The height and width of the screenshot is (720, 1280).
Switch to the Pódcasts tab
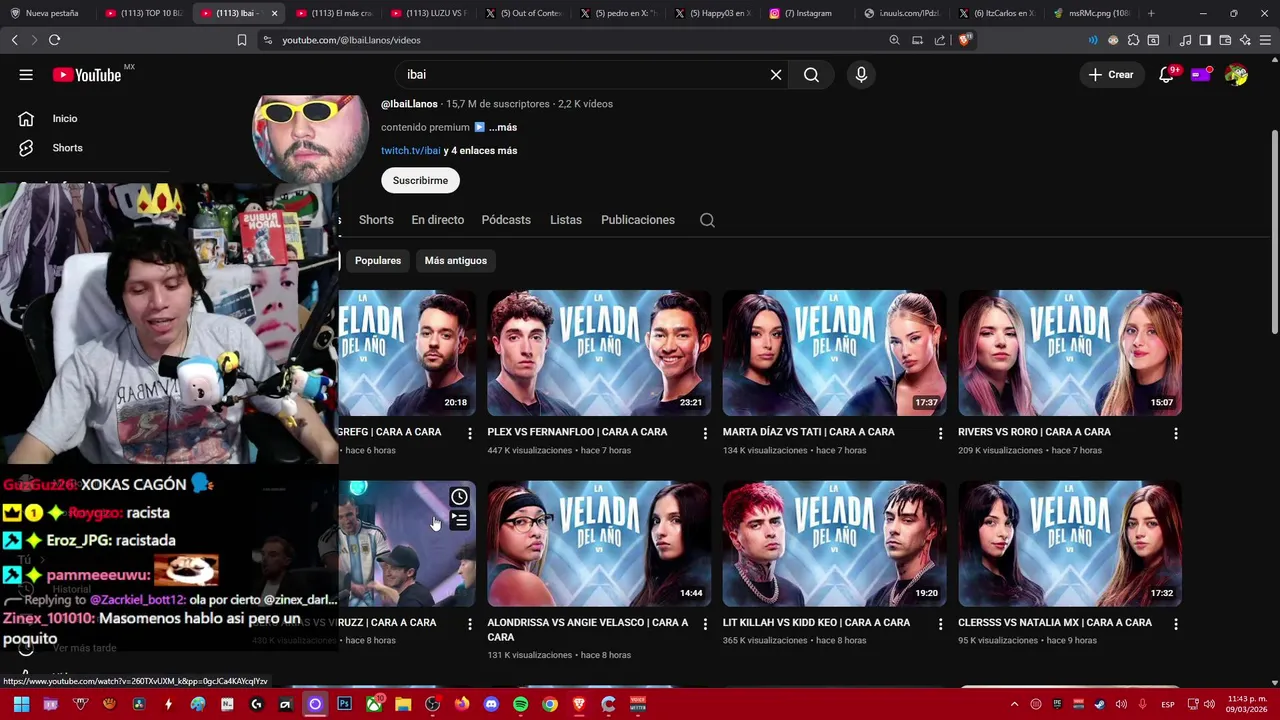coord(506,220)
